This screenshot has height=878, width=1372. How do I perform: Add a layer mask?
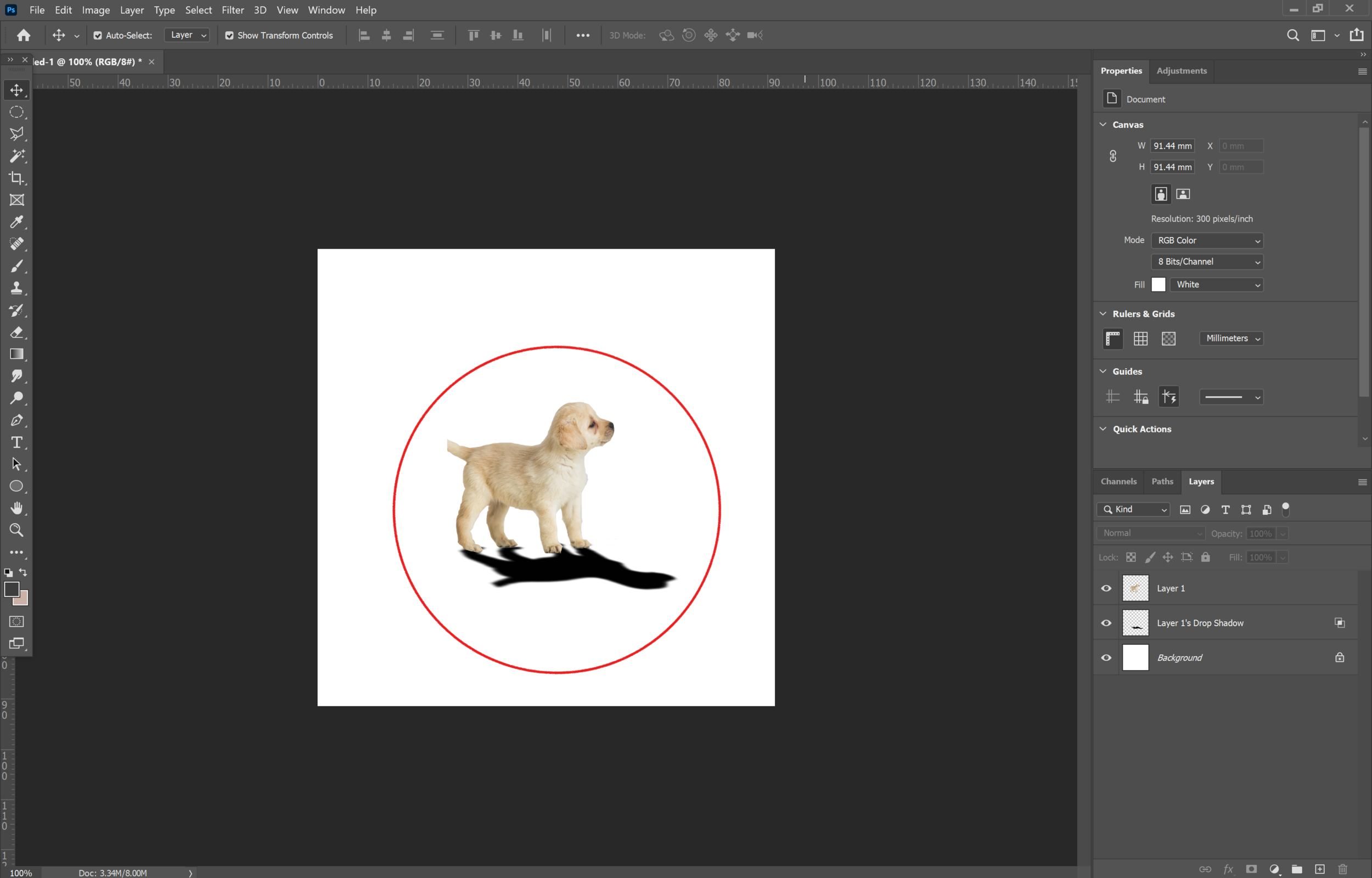pos(1251,869)
